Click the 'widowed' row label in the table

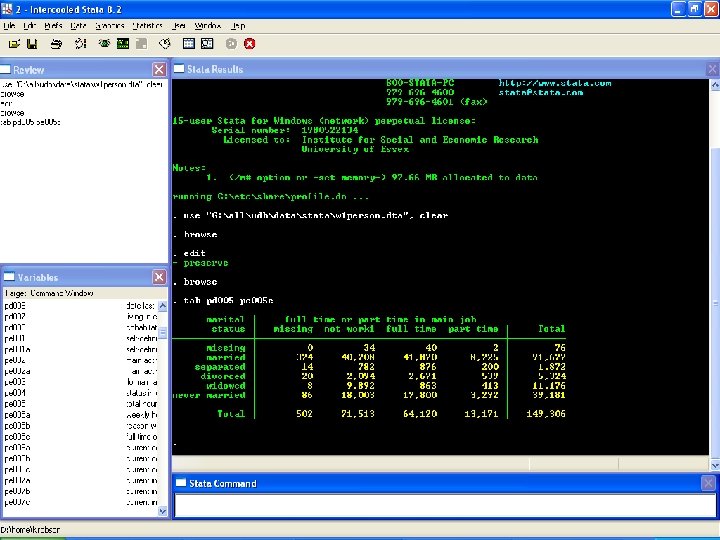point(226,386)
